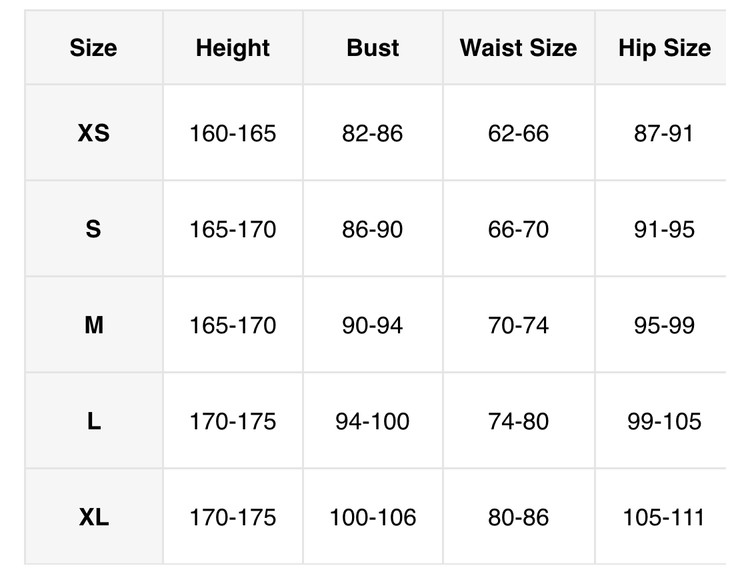Click the 94-100 bust cell

373,421
